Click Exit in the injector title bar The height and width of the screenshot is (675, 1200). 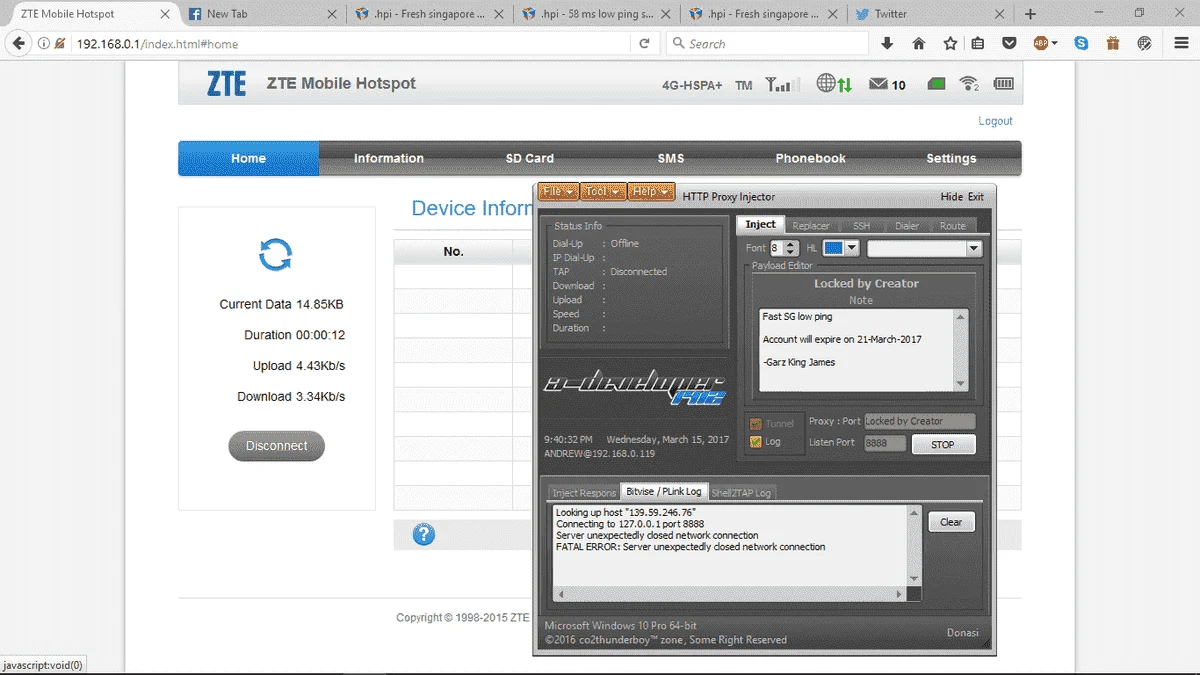pyautogui.click(x=975, y=197)
